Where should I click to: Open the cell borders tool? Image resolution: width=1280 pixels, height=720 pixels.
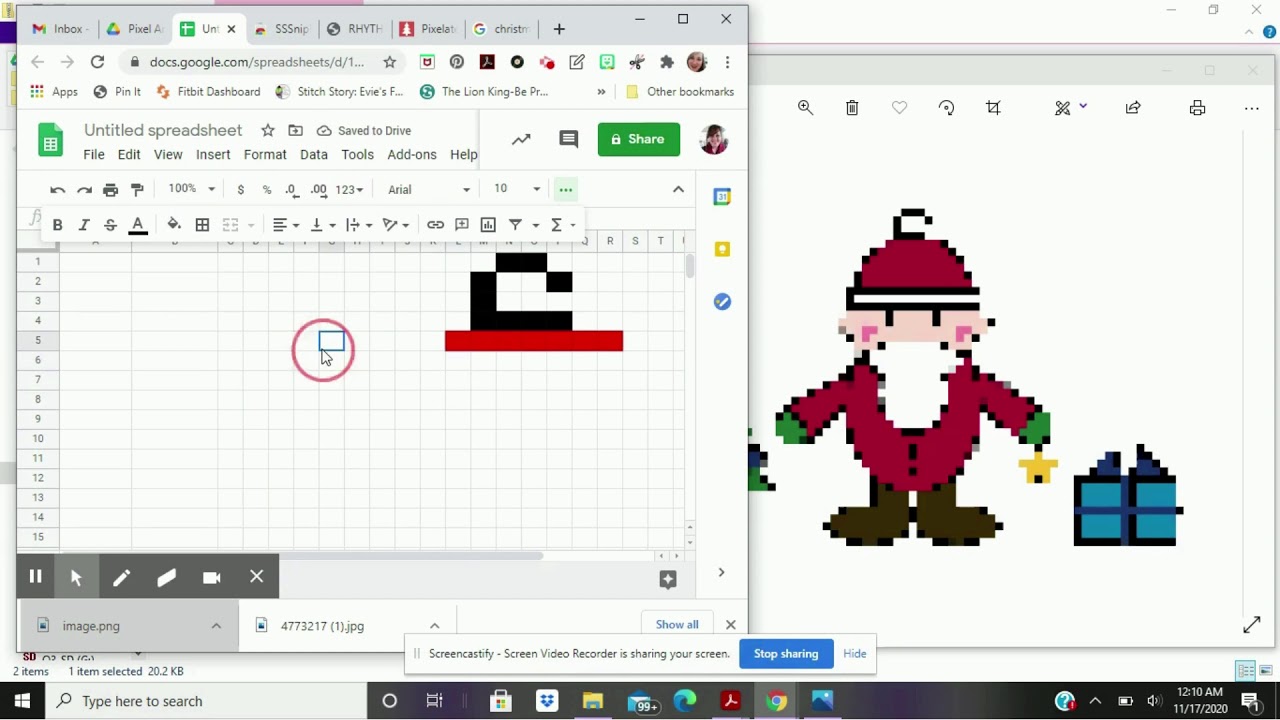tap(202, 225)
